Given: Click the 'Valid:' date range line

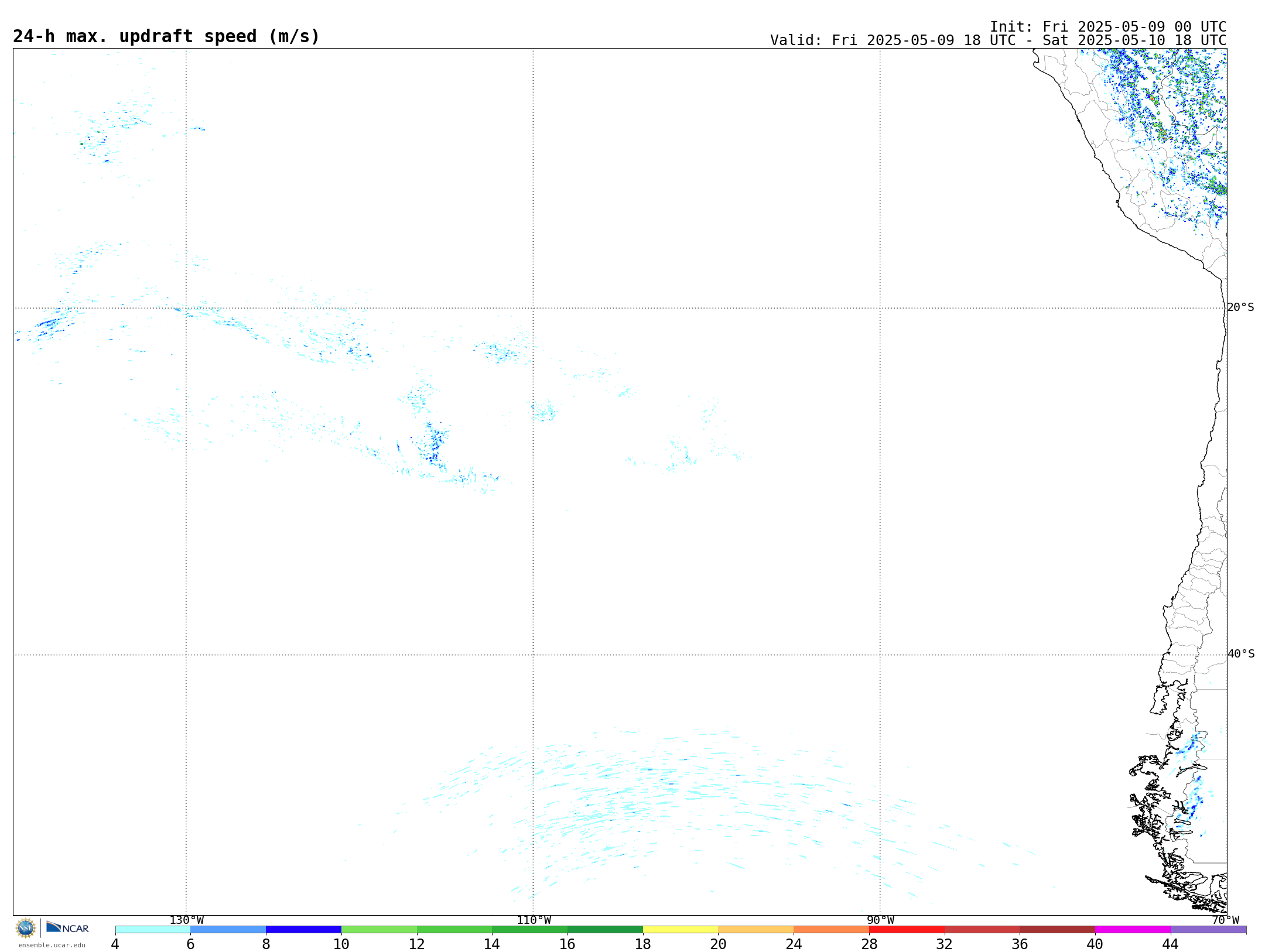Looking at the screenshot, I should click(998, 40).
